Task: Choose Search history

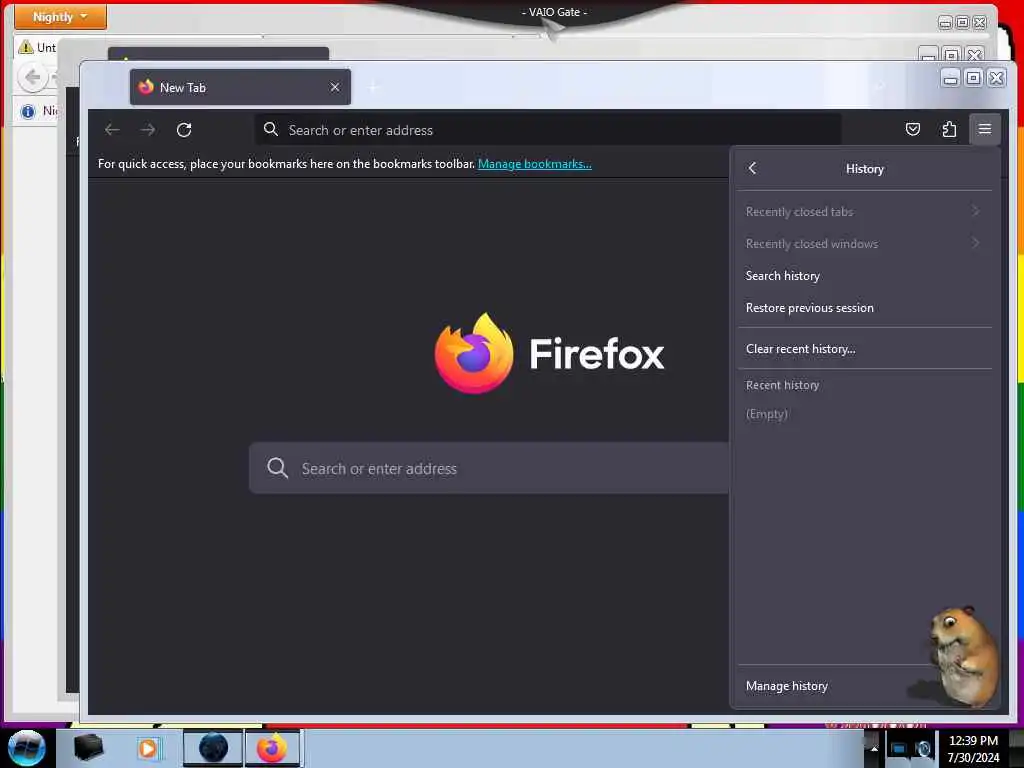Action: tap(864, 276)
